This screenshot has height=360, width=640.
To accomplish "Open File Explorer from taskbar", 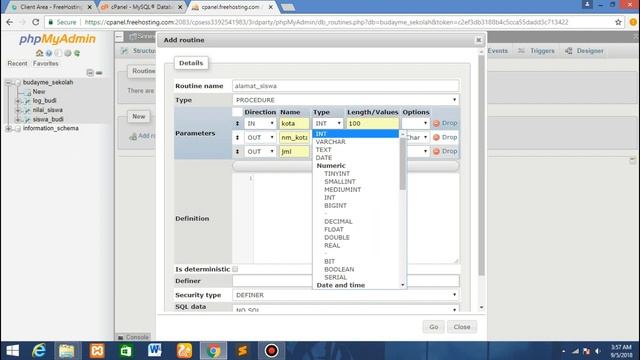I will 67,351.
